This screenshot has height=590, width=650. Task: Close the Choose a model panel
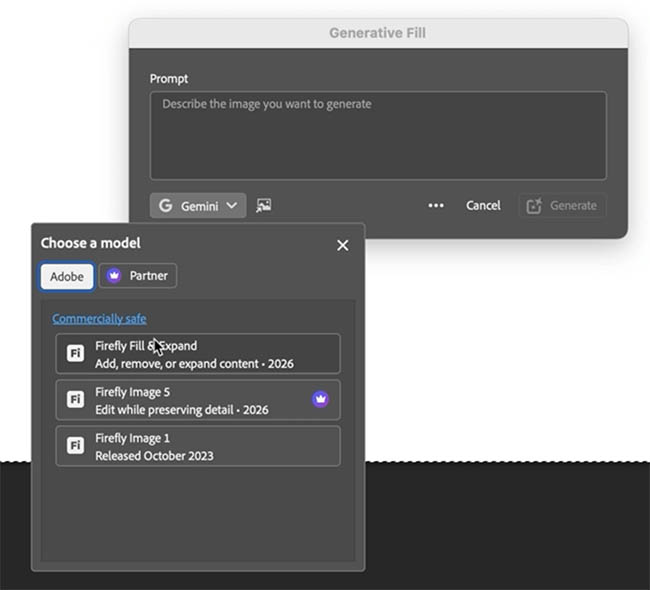[x=342, y=245]
